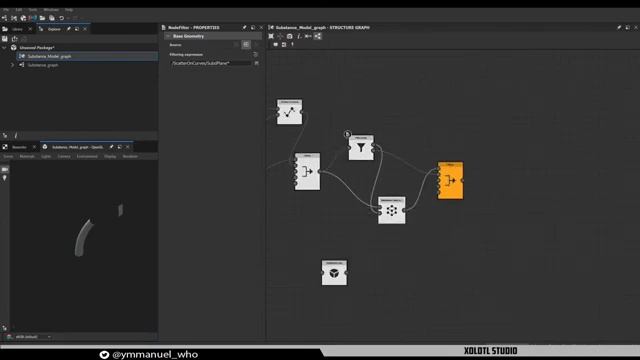Select the orange merge node
Screen dimensions: 640x360
(451, 180)
